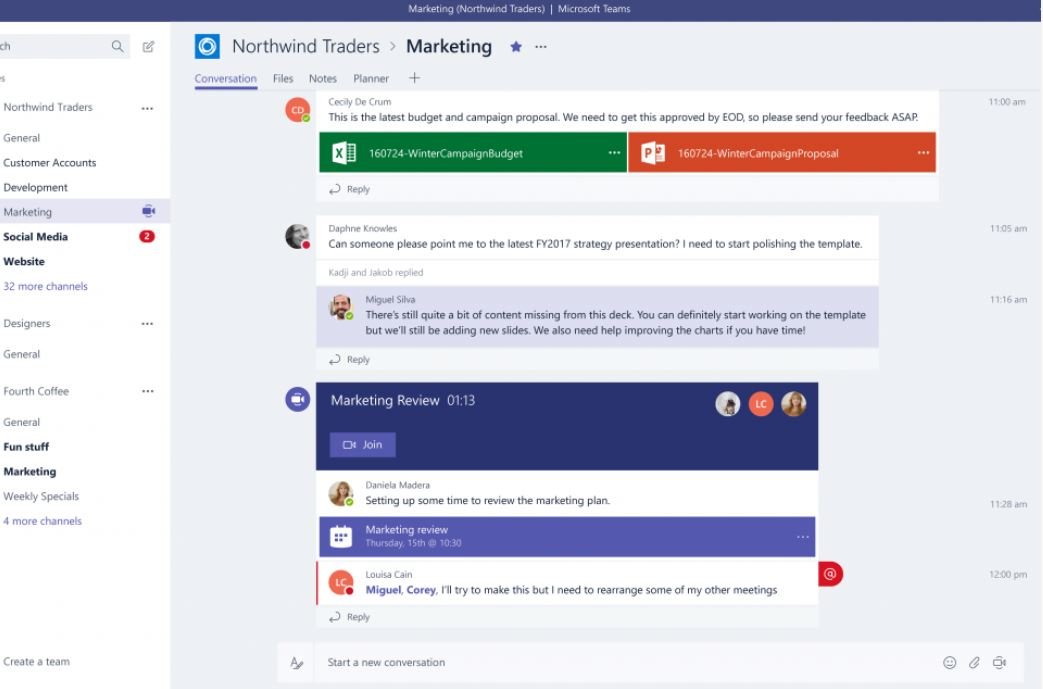Open the Website channel
The width and height of the screenshot is (1043, 689).
pos(24,261)
